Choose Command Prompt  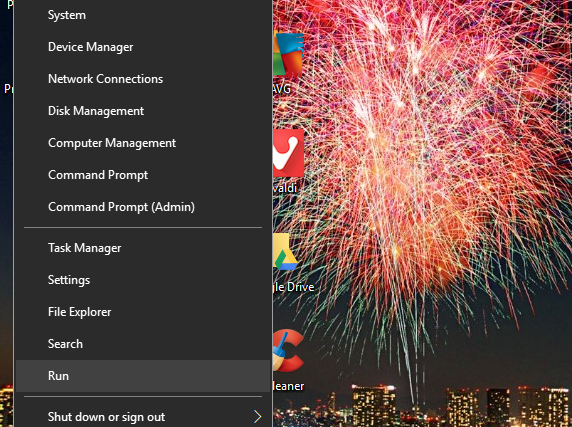143,175
